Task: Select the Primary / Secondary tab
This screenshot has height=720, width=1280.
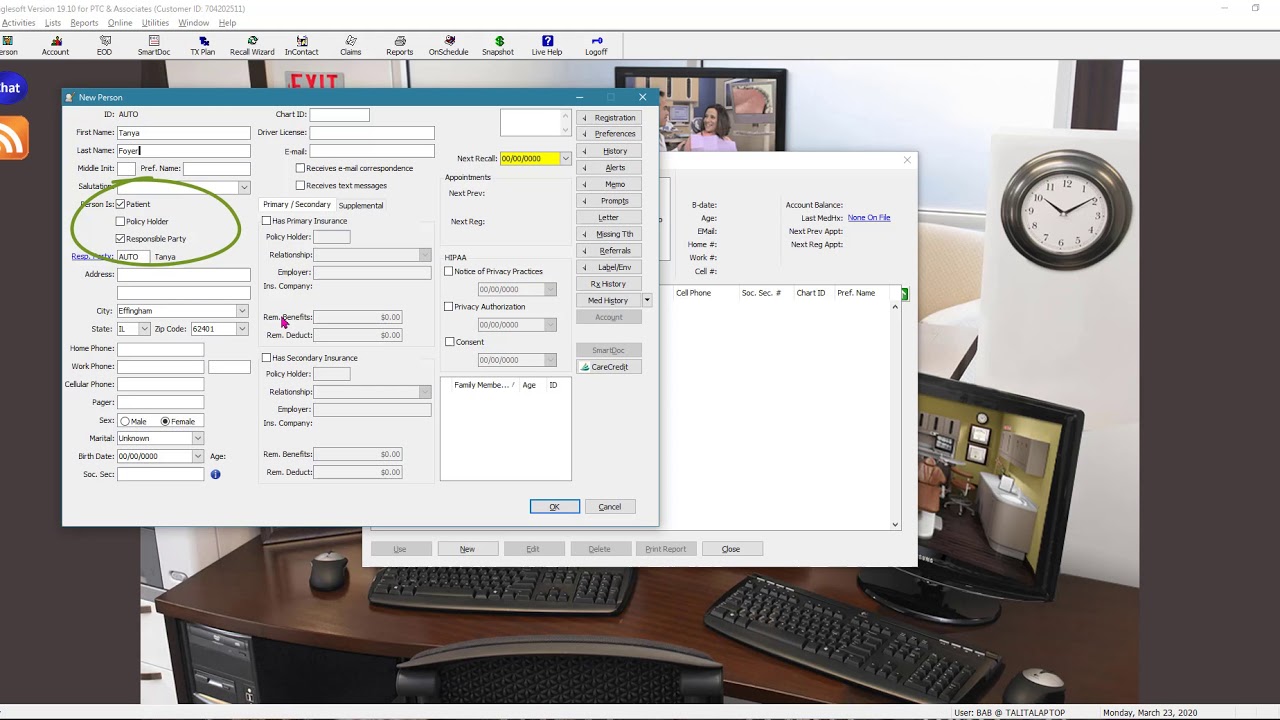Action: click(296, 204)
